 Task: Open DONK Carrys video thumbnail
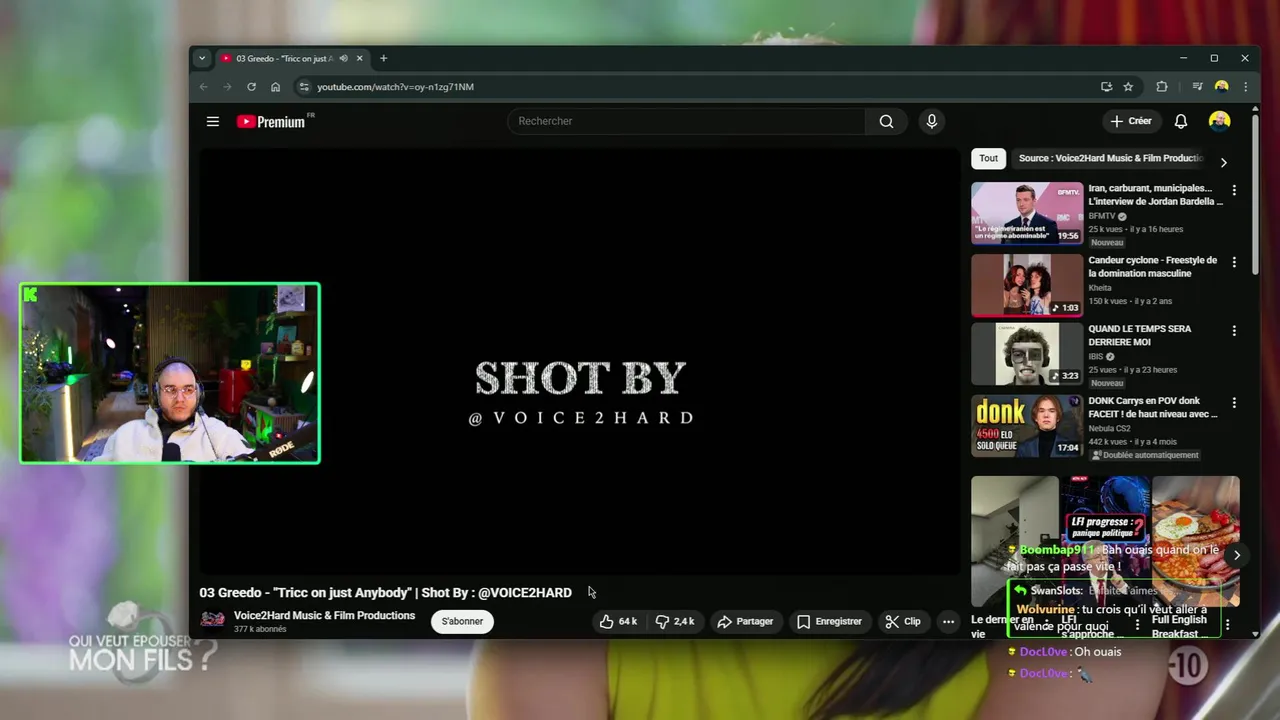(1027, 426)
